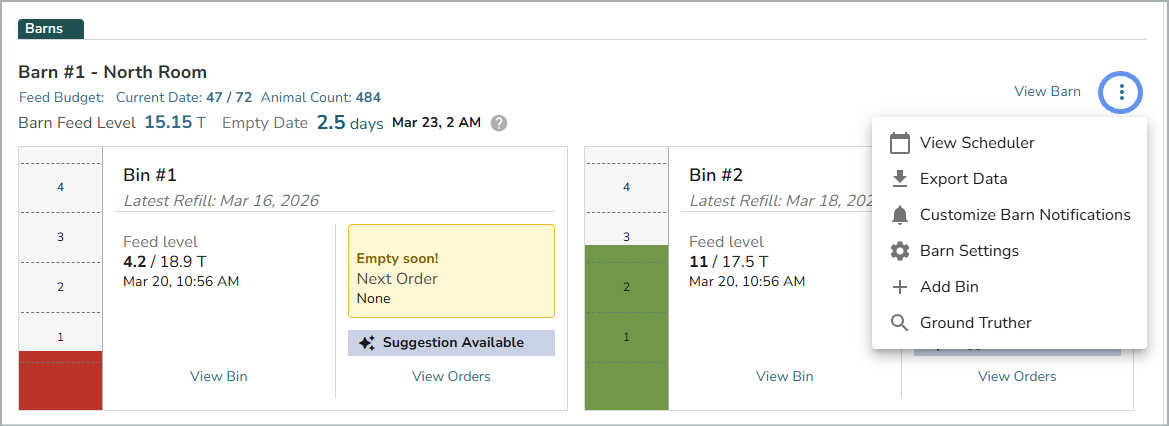Click View Bin under Bin #2
Screen dimensions: 1169x426
[x=785, y=376]
